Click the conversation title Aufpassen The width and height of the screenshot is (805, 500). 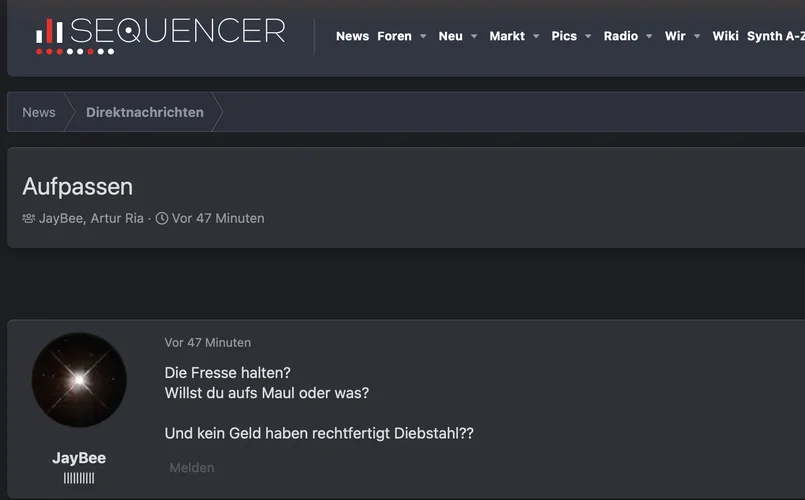click(x=78, y=187)
